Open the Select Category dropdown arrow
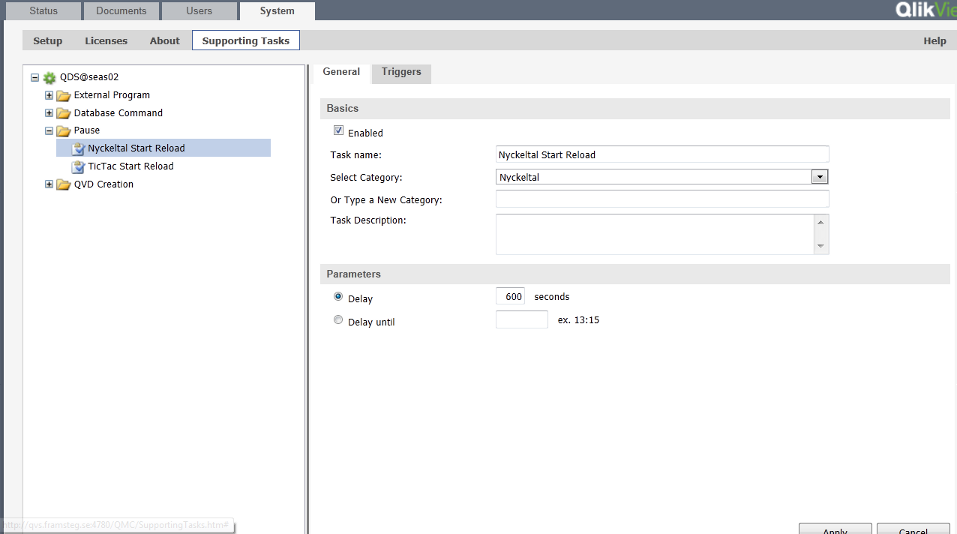Viewport: 957px width, 534px height. tap(820, 177)
